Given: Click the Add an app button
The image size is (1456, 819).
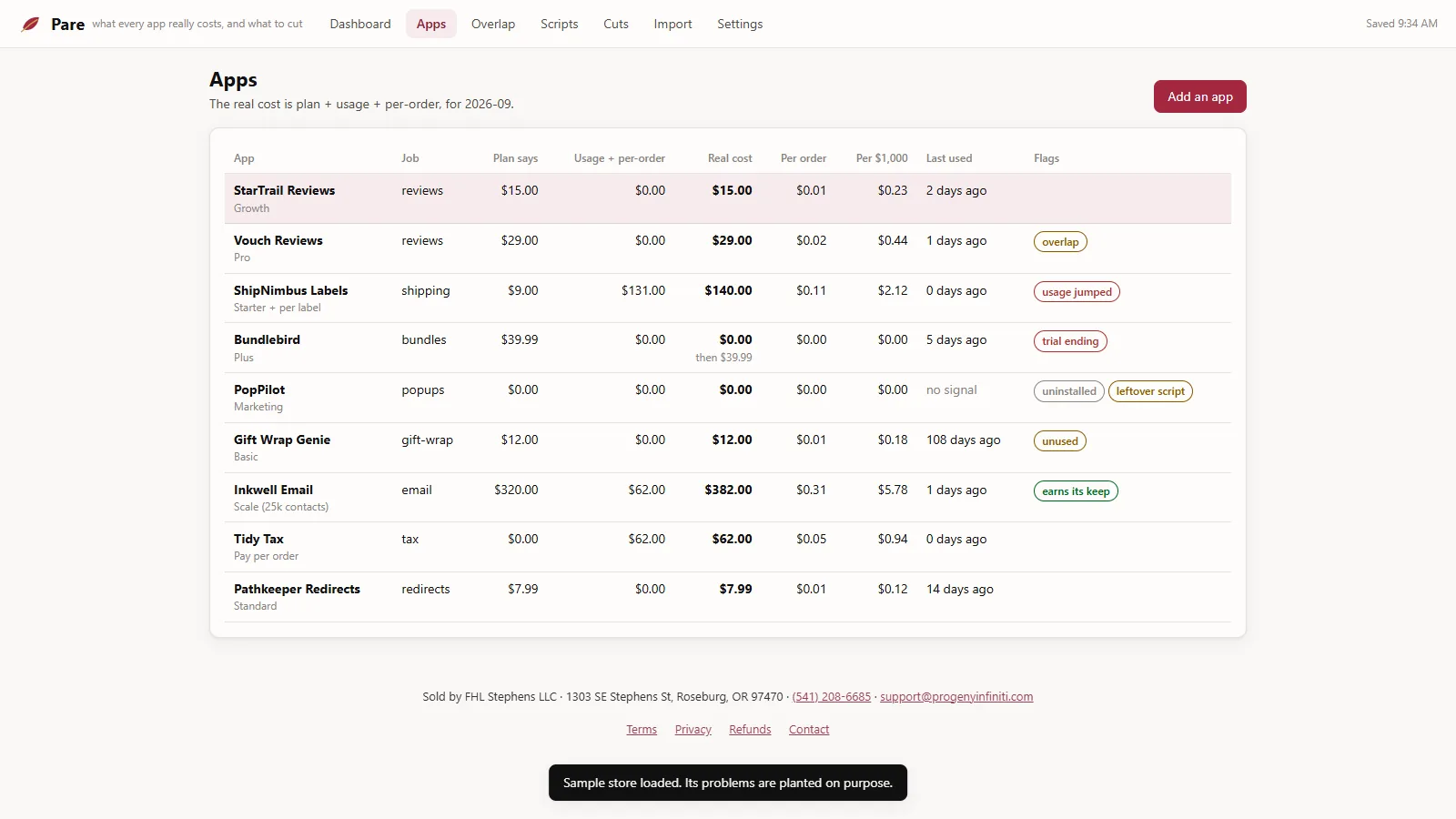Looking at the screenshot, I should [x=1199, y=96].
